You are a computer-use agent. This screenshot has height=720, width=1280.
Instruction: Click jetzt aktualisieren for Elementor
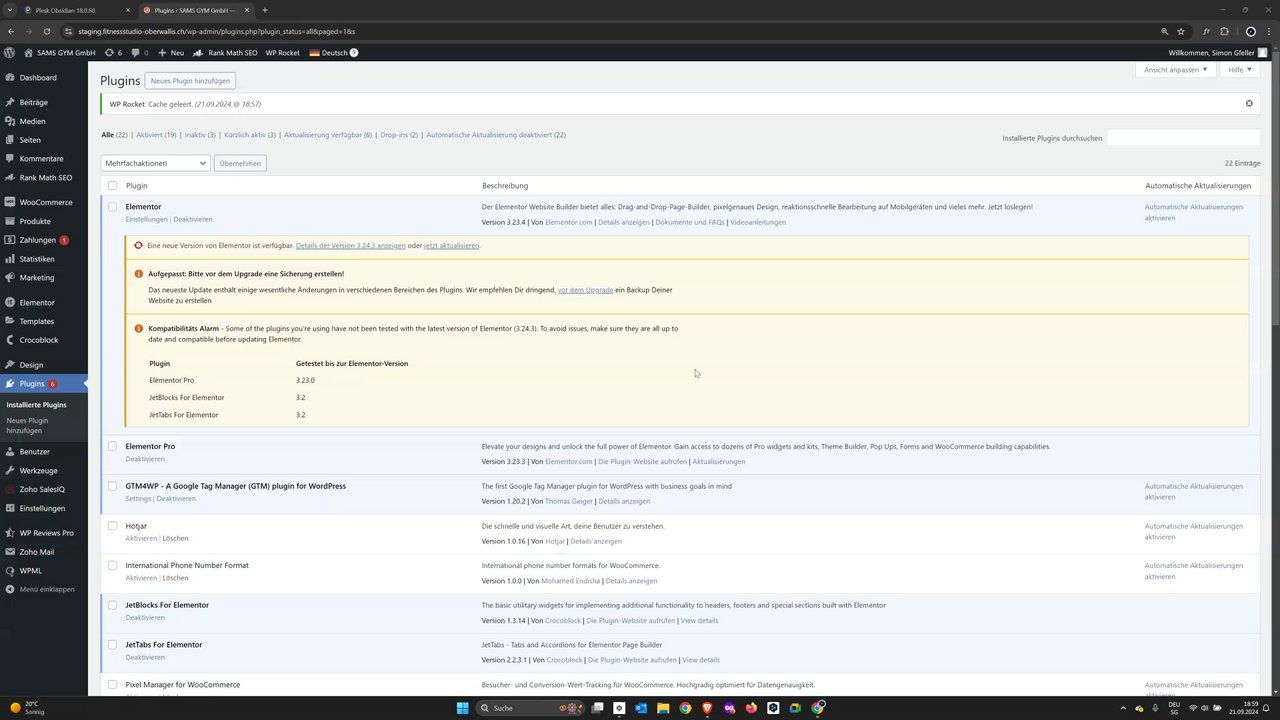(x=451, y=245)
